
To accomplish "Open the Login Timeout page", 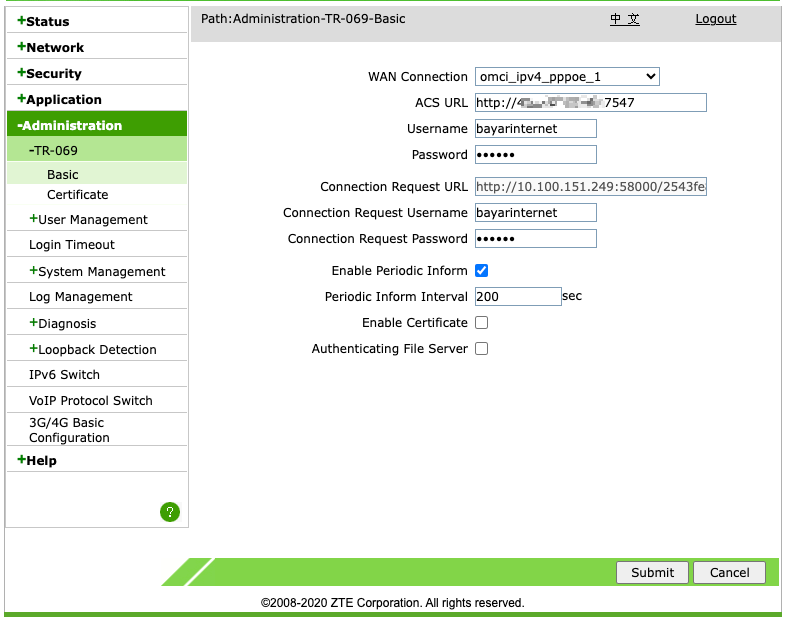I will pyautogui.click(x=72, y=245).
